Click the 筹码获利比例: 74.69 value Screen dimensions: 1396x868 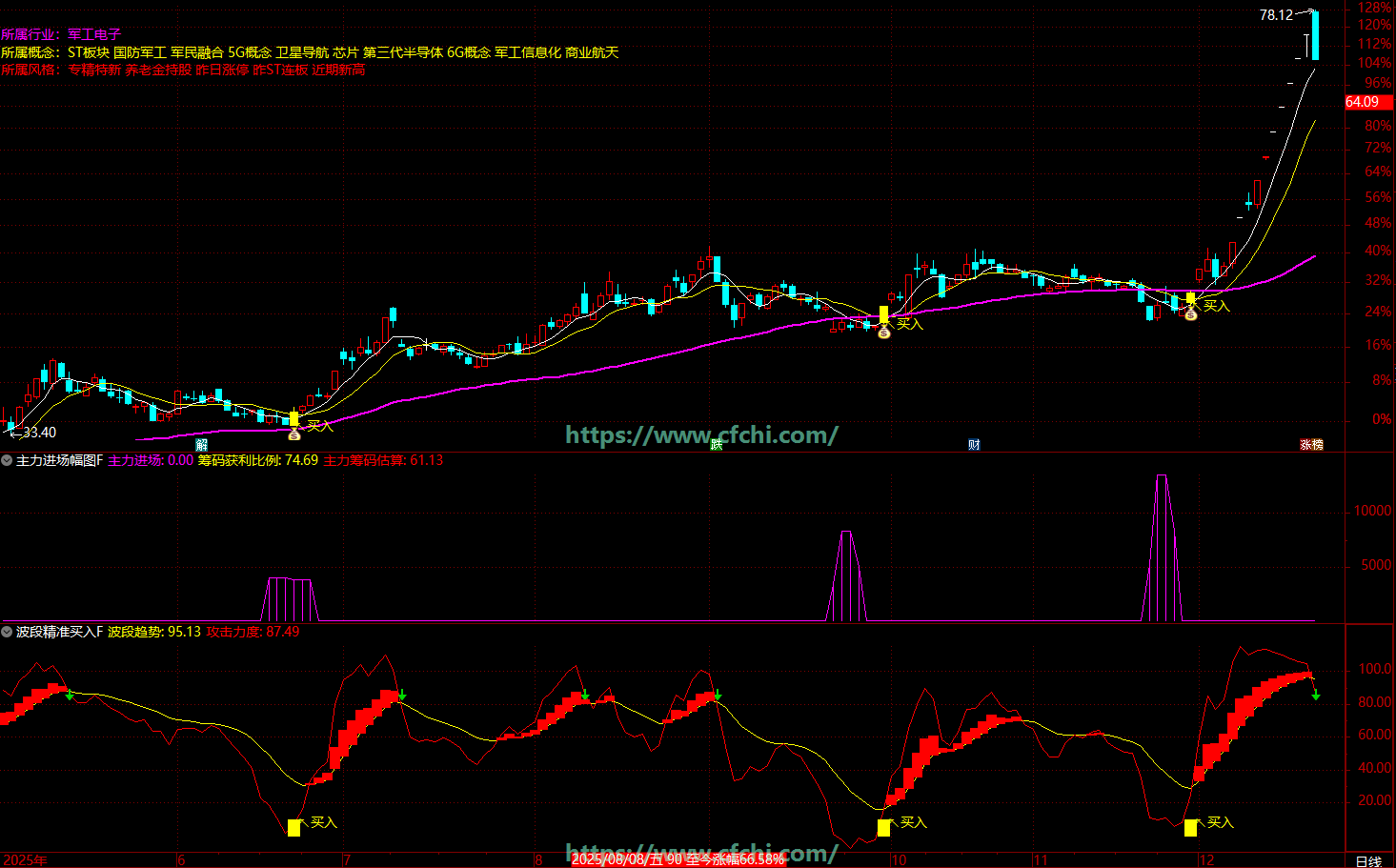tap(258, 460)
